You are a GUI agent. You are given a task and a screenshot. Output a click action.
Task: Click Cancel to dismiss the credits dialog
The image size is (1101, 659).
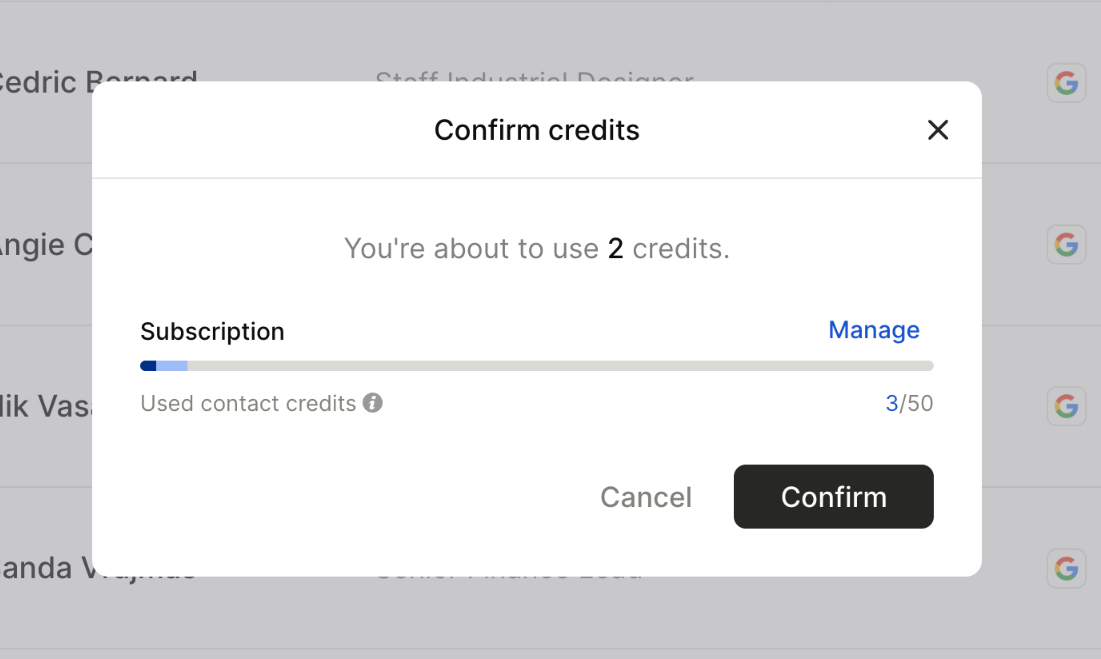click(646, 497)
